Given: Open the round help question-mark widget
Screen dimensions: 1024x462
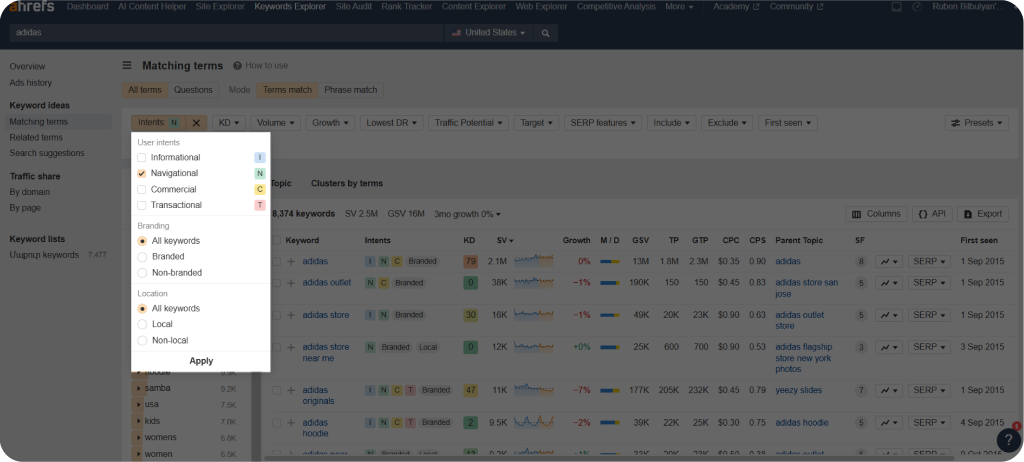Looking at the screenshot, I should (1009, 440).
